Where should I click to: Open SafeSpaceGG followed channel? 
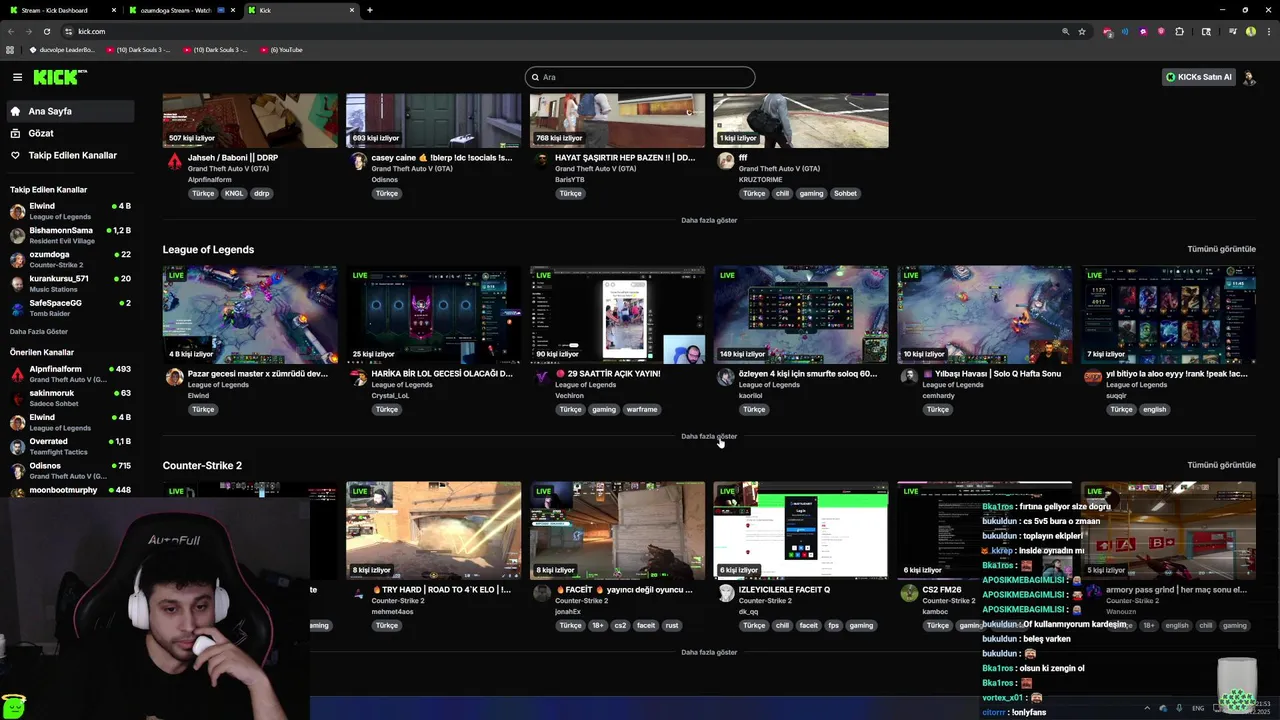click(x=70, y=307)
